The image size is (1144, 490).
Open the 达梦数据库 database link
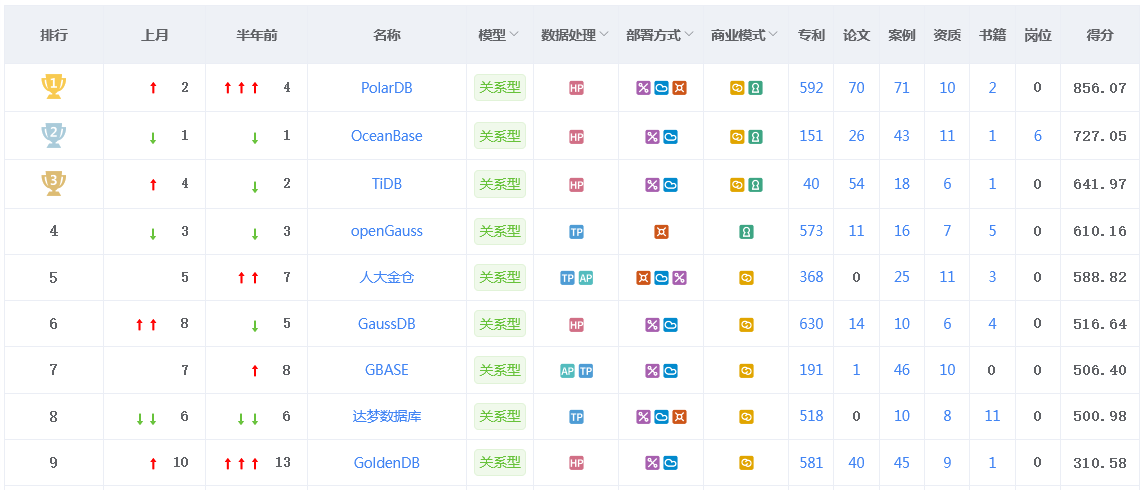pos(387,416)
